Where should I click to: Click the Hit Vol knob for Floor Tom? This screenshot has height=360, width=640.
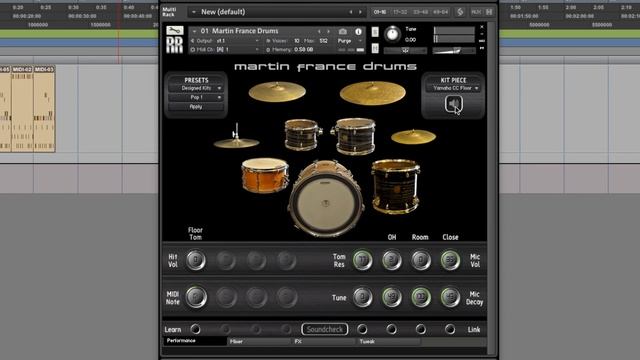196,260
